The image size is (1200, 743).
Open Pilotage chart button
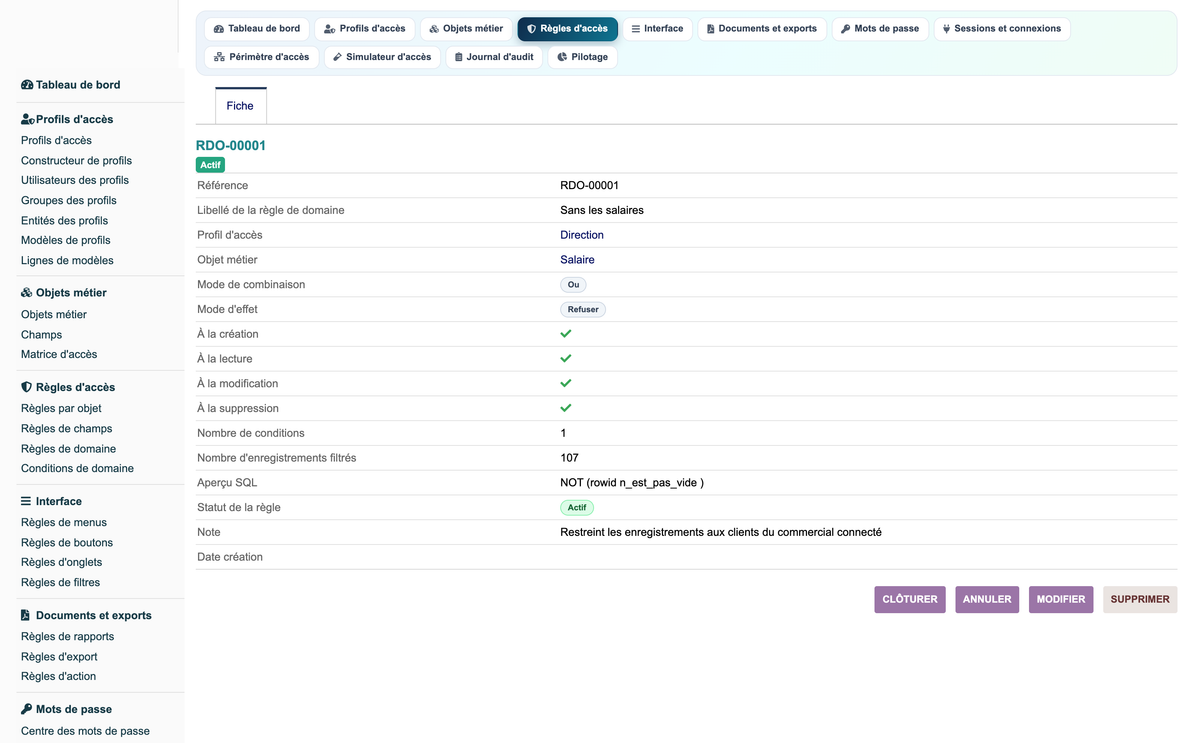tap(582, 57)
